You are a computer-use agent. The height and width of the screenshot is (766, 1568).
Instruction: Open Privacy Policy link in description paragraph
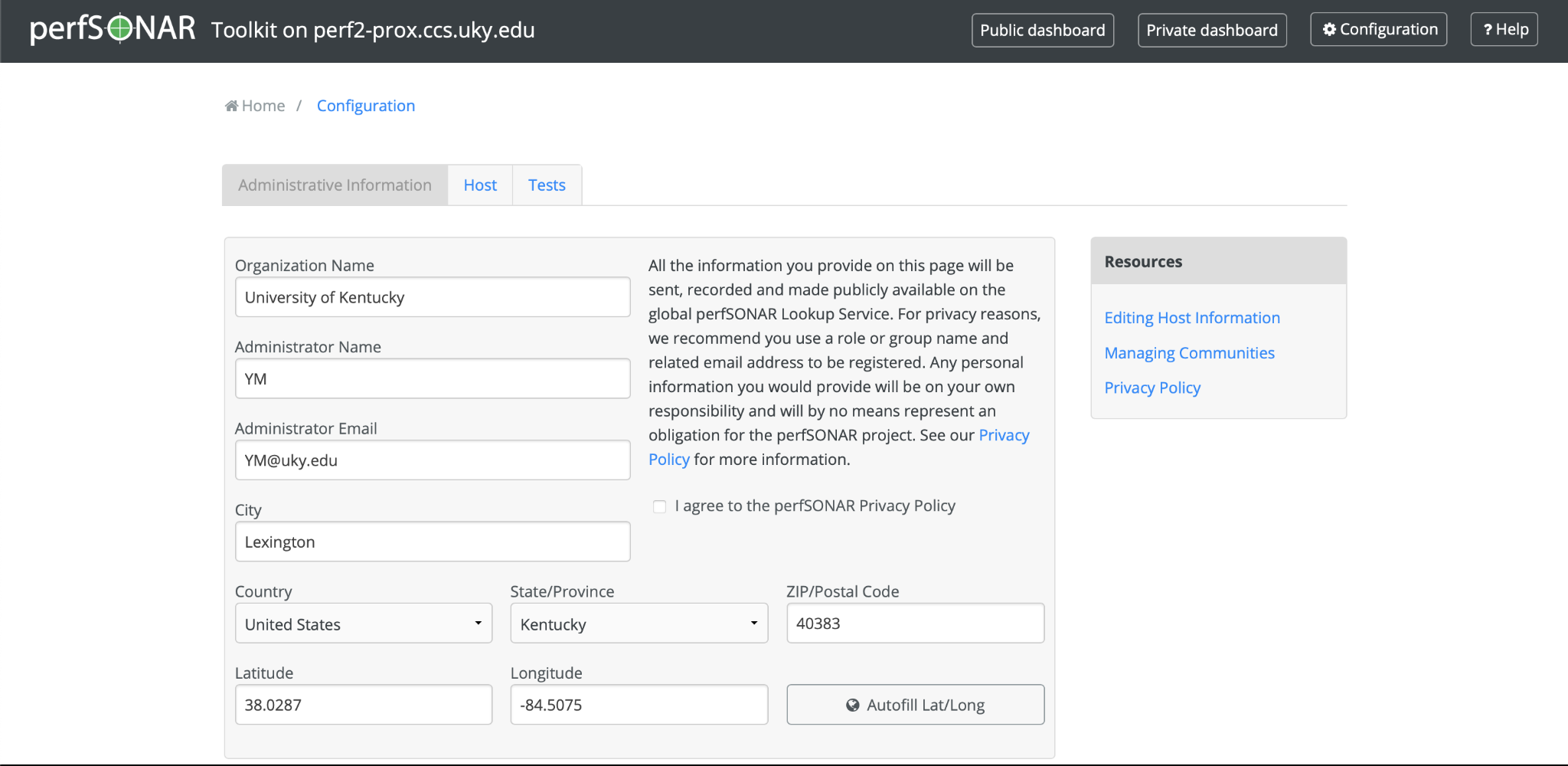coord(1004,435)
